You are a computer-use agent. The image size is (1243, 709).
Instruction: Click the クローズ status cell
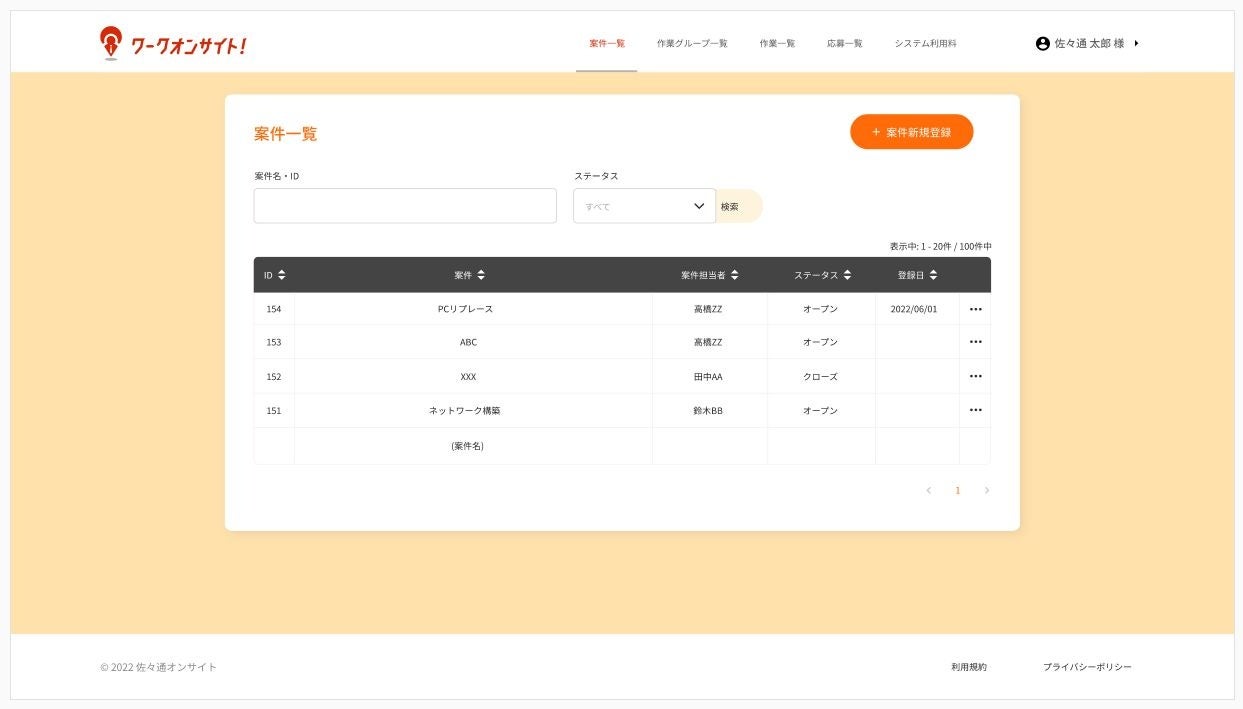821,377
